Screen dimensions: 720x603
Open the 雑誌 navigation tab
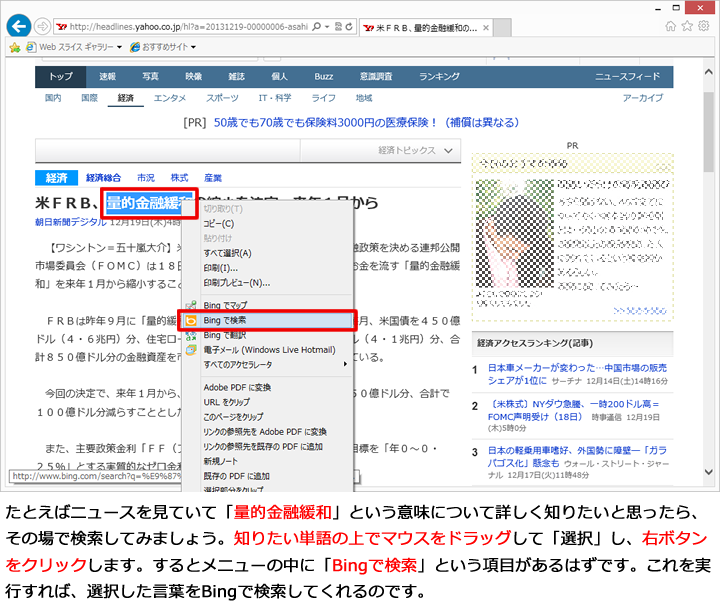pos(236,77)
